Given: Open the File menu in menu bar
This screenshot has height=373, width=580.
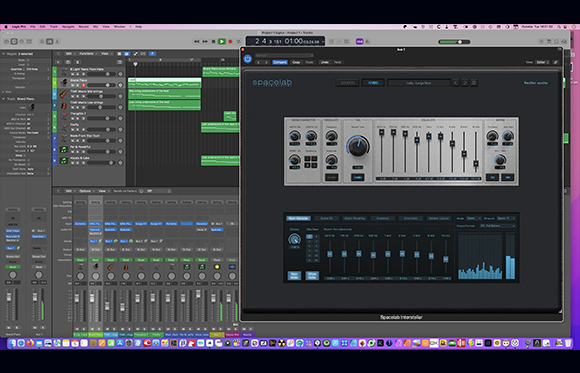Looking at the screenshot, I should [33, 27].
